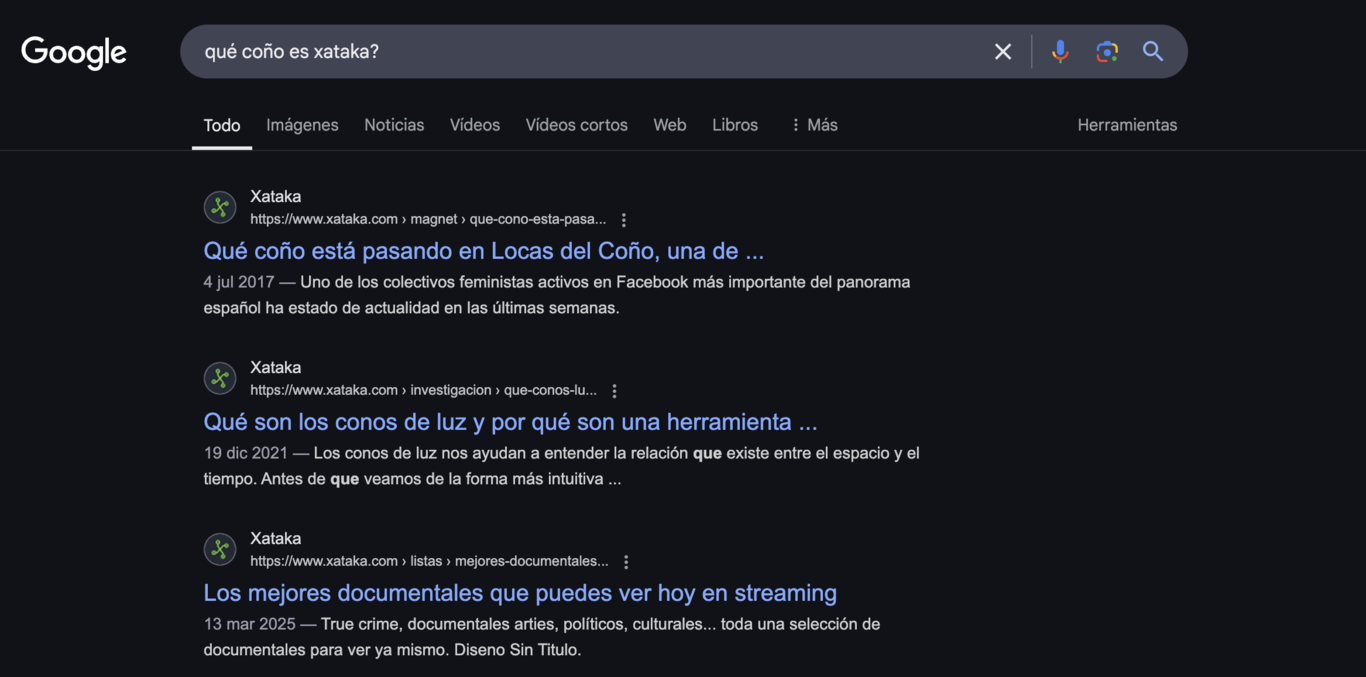Expand the Más dropdown menu
The height and width of the screenshot is (677, 1366).
814,125
